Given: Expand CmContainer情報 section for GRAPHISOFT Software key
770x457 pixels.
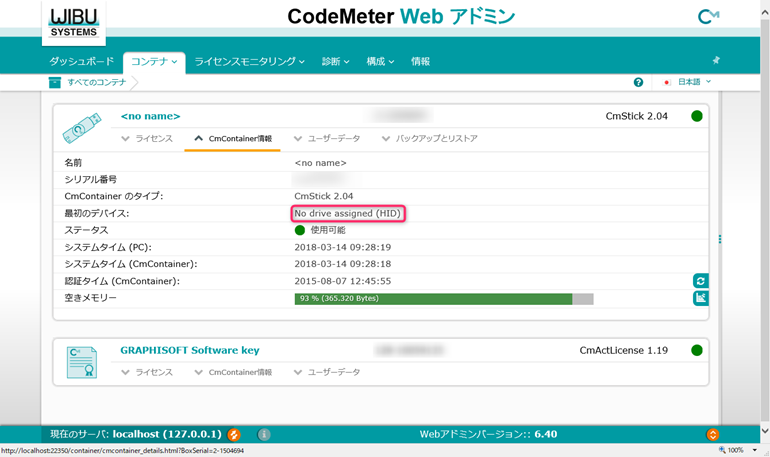Looking at the screenshot, I should 233,372.
